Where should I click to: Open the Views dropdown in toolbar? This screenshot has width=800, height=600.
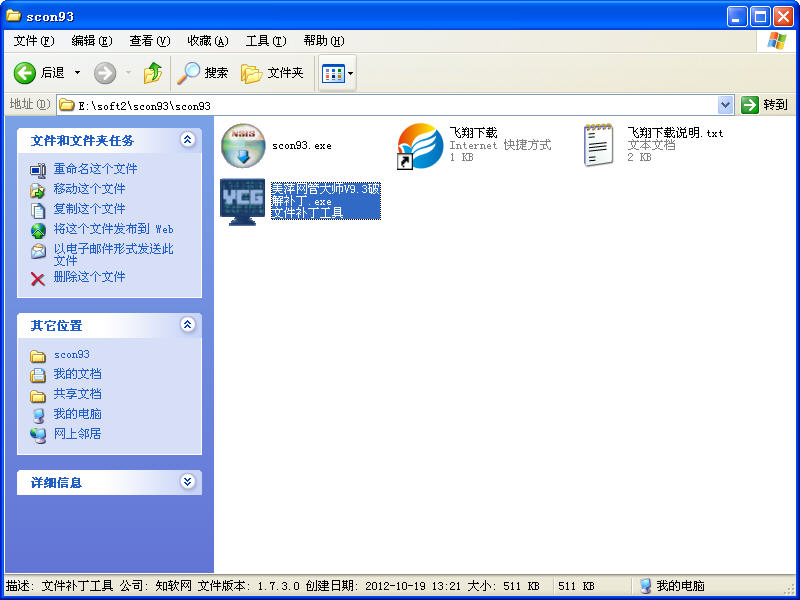tap(338, 73)
